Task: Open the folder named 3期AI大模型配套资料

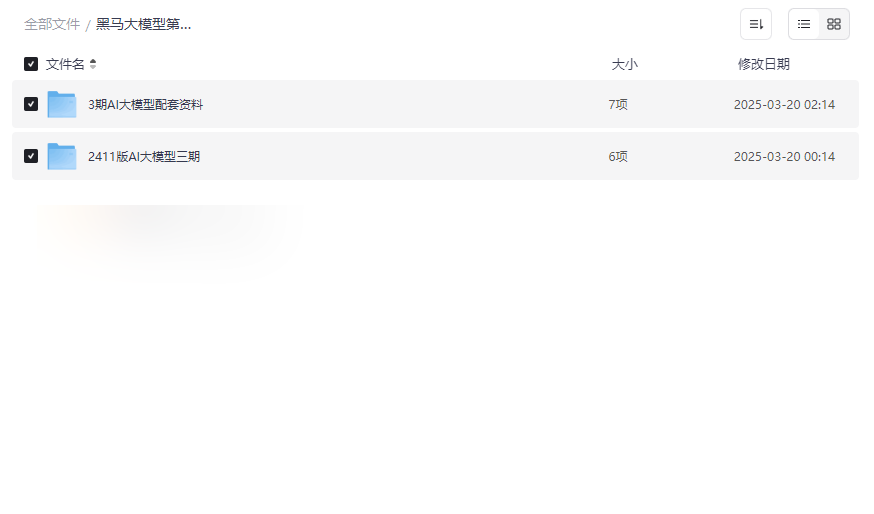Action: point(145,104)
